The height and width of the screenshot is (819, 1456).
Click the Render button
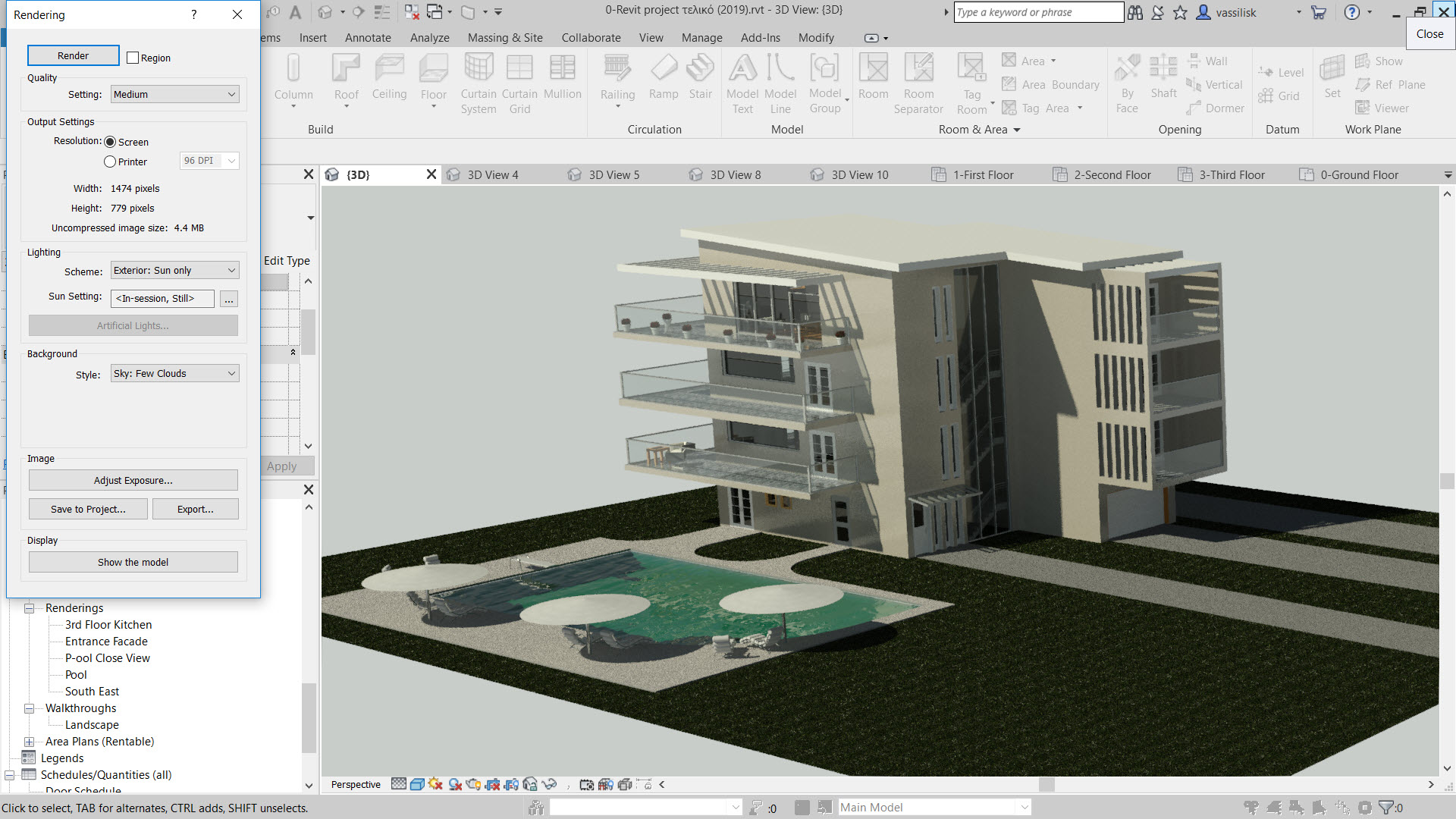click(x=73, y=55)
